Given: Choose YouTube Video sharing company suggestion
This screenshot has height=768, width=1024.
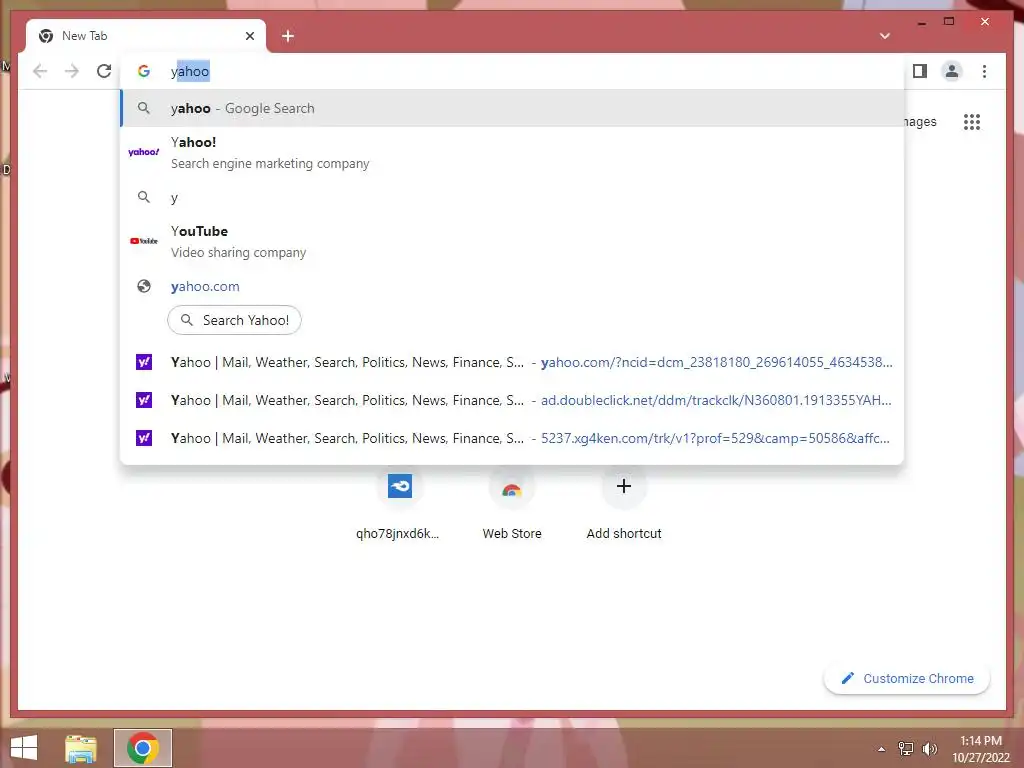Looking at the screenshot, I should pos(513,242).
